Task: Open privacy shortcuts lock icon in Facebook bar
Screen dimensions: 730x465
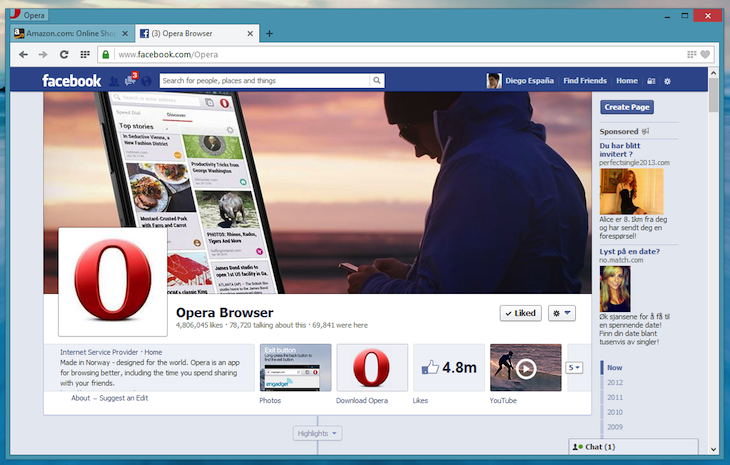Action: [x=651, y=81]
